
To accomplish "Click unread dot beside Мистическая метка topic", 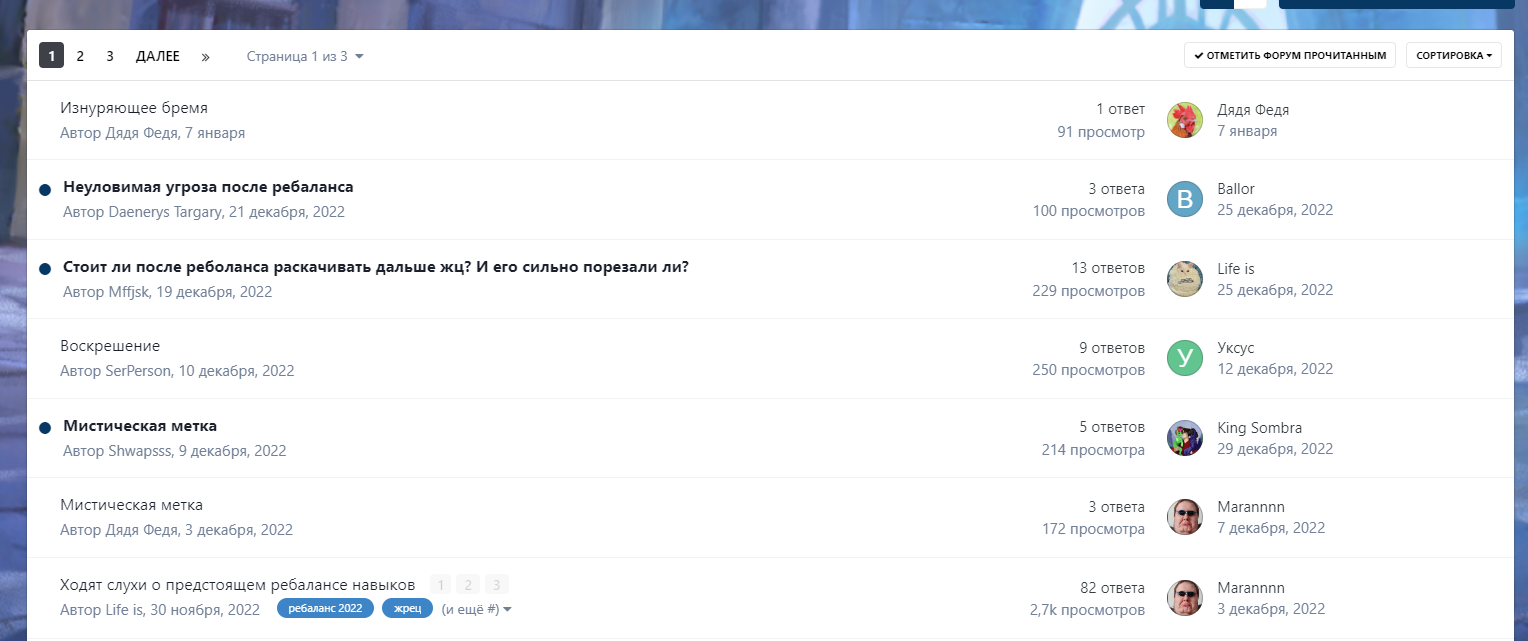I will 45,428.
